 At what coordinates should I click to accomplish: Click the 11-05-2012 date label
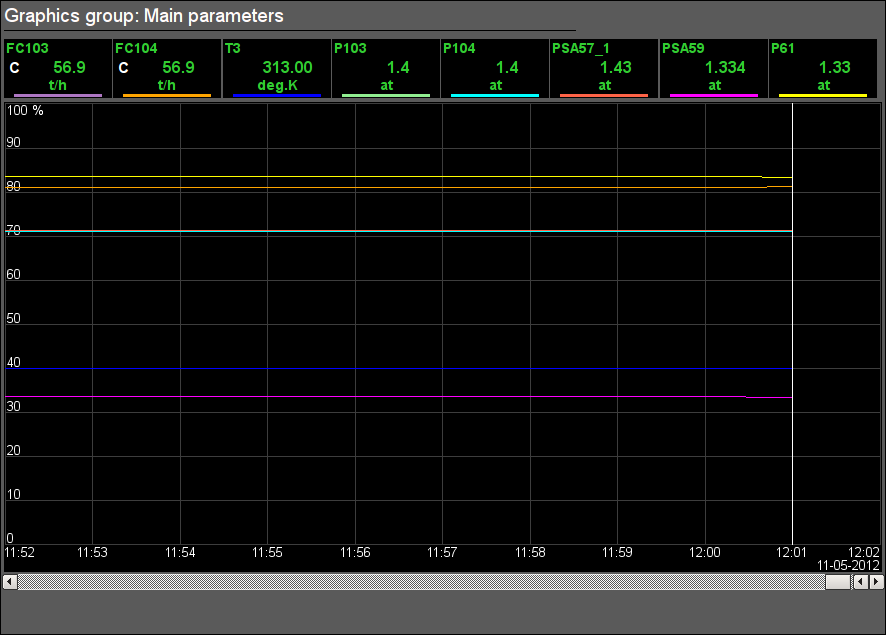point(848,565)
